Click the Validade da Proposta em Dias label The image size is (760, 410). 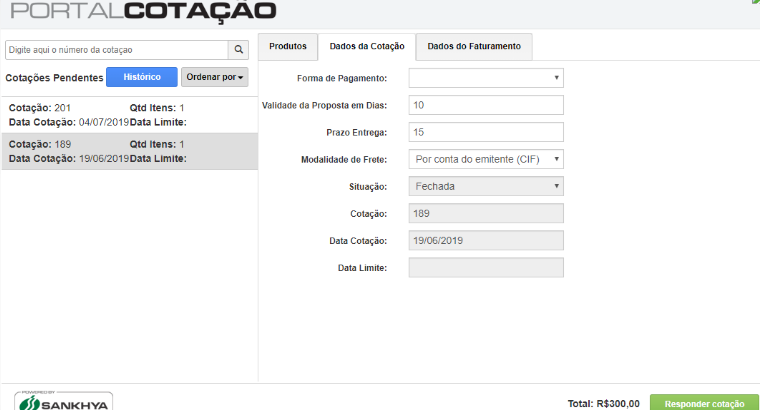click(324, 106)
